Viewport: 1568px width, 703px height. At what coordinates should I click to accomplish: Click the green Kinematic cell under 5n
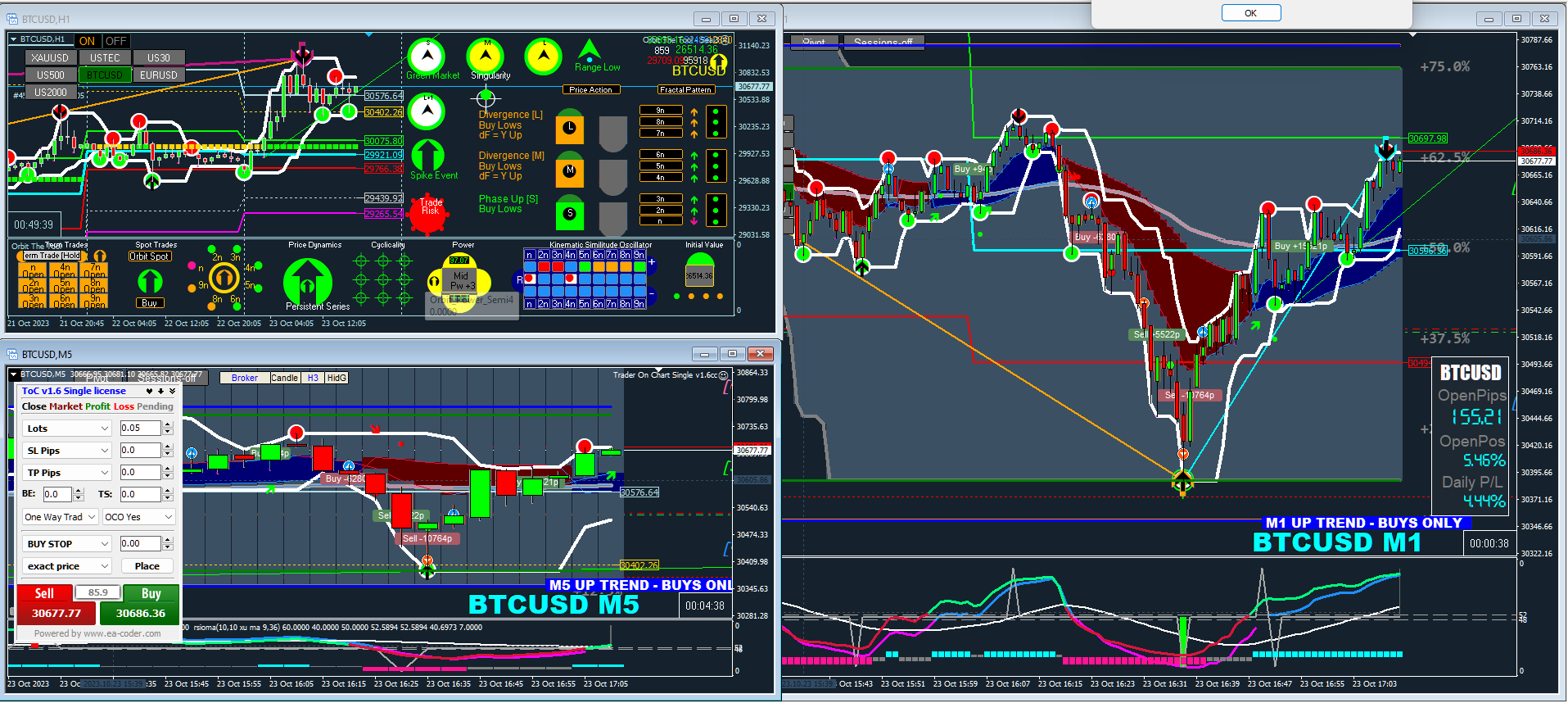(585, 266)
